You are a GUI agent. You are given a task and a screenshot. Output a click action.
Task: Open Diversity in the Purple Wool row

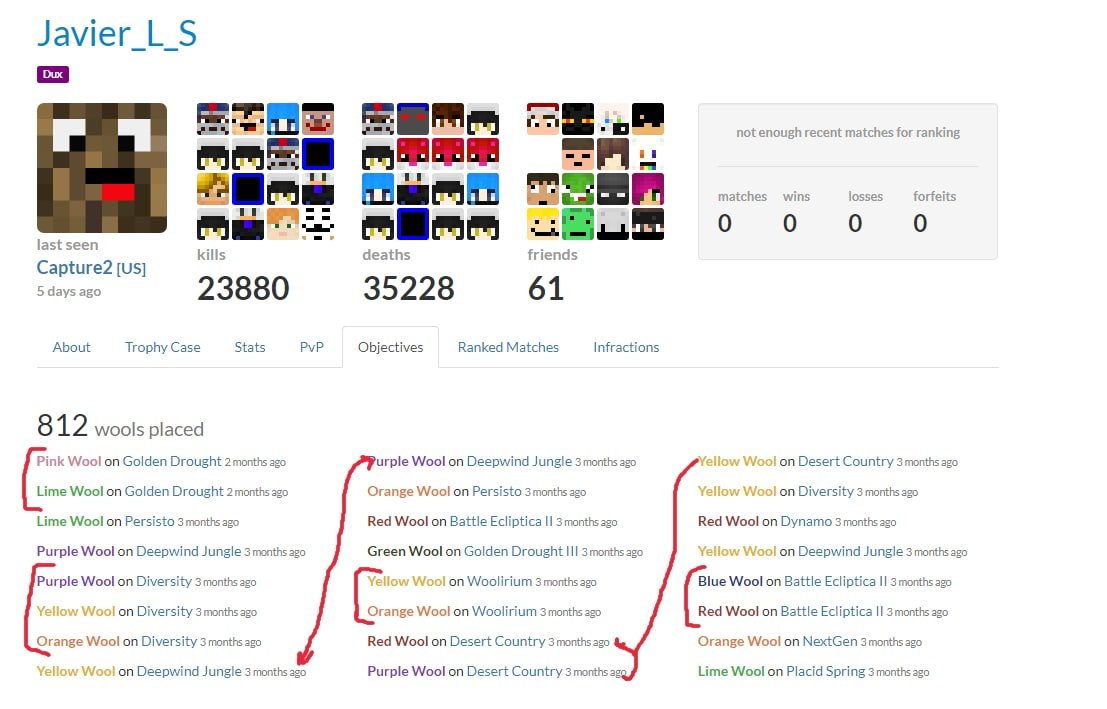pos(164,581)
